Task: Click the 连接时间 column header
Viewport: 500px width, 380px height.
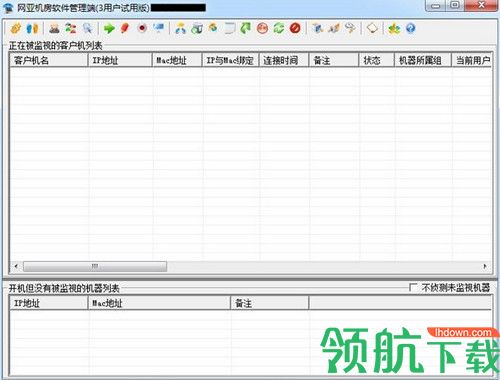Action: (284, 60)
